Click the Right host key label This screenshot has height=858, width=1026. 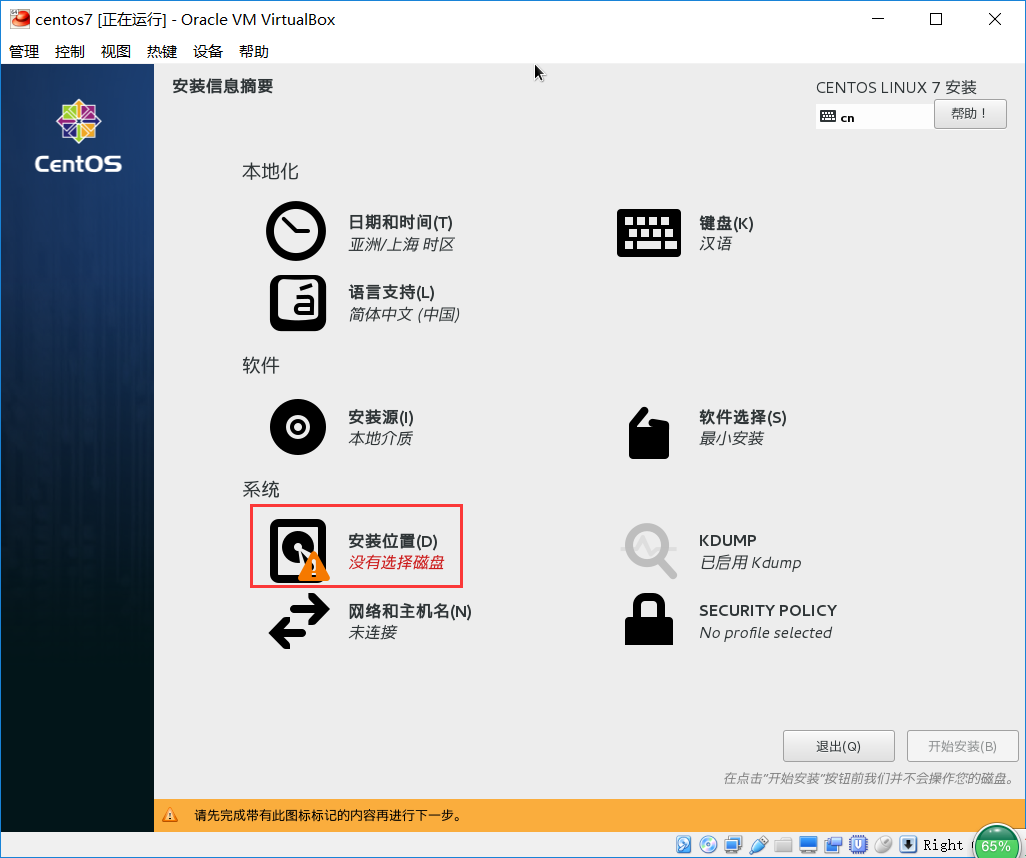tap(943, 845)
